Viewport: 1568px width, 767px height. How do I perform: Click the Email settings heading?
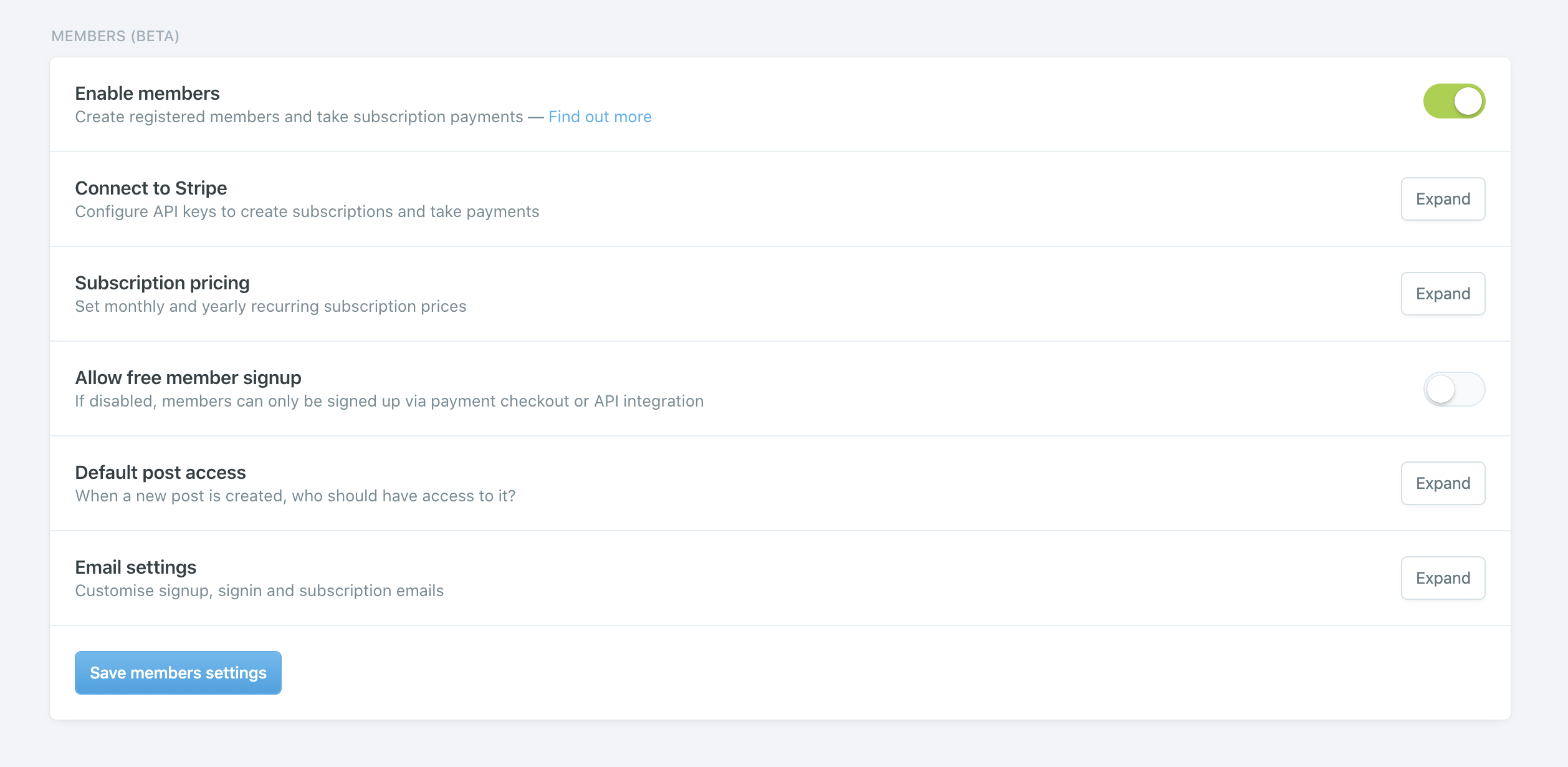pos(135,567)
